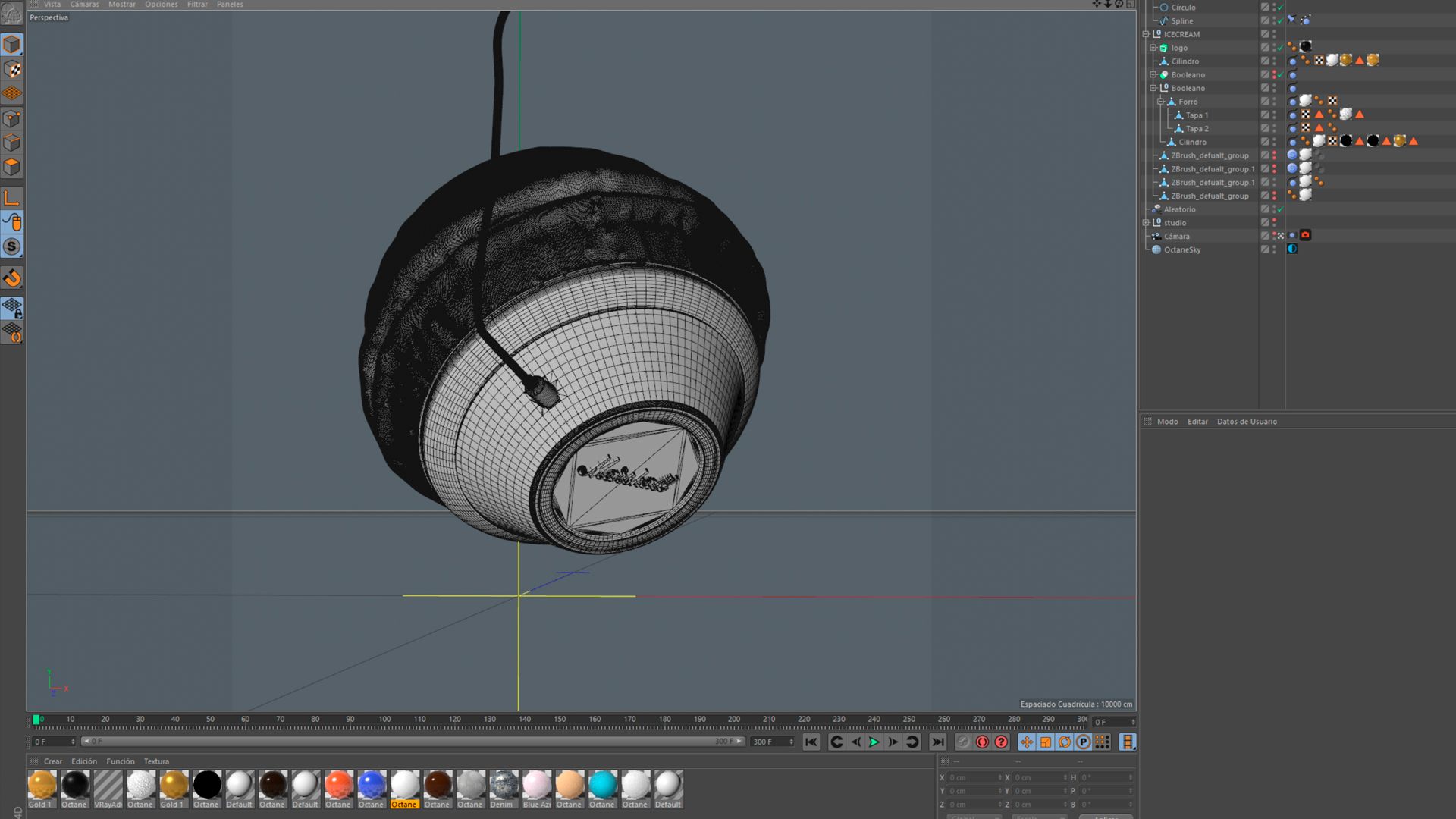The height and width of the screenshot is (819, 1456).
Task: Click the Snap magnet icon
Action: pyautogui.click(x=11, y=278)
